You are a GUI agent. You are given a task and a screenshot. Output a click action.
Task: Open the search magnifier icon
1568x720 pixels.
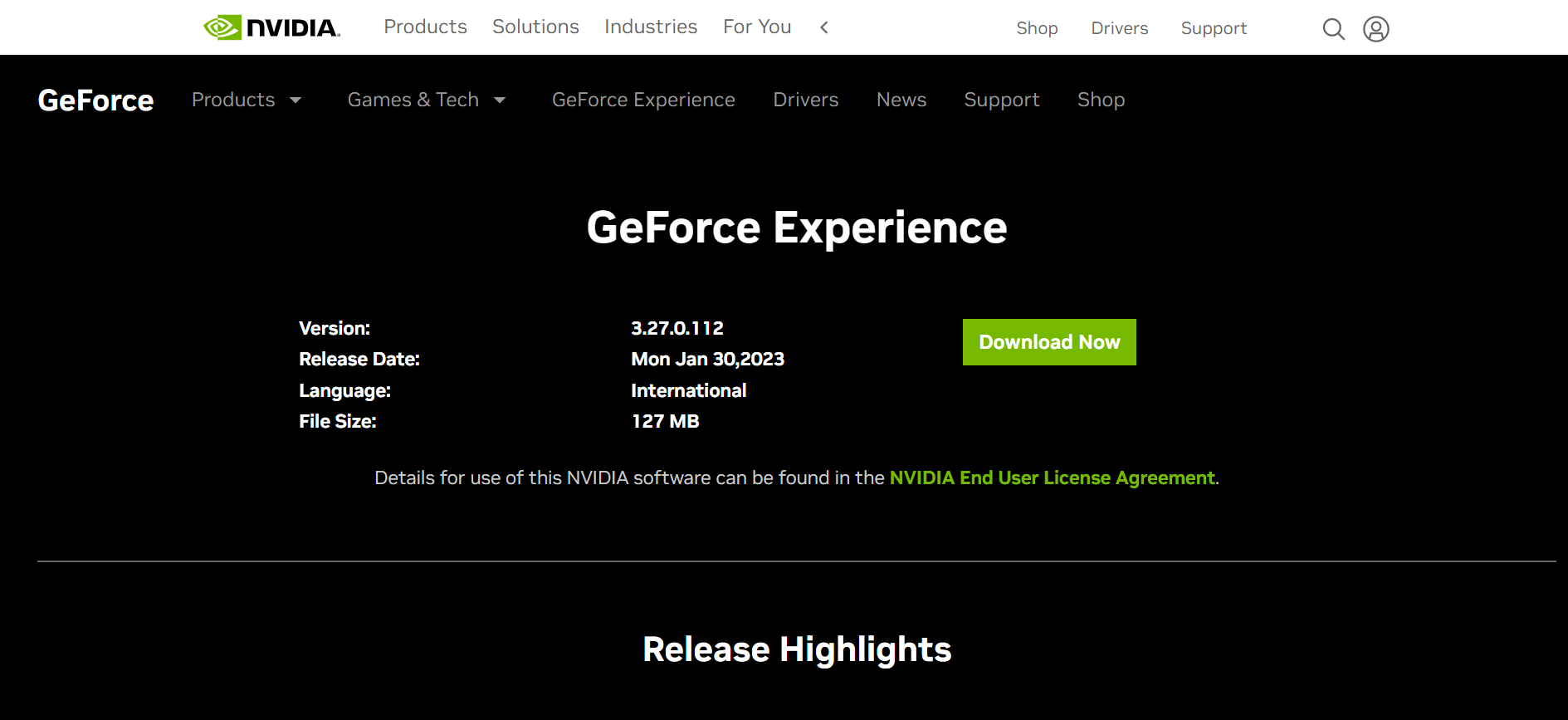click(1333, 29)
